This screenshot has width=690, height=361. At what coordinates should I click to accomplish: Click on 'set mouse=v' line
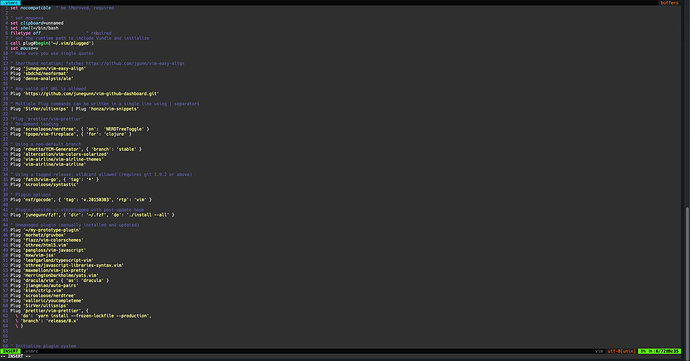coord(24,48)
